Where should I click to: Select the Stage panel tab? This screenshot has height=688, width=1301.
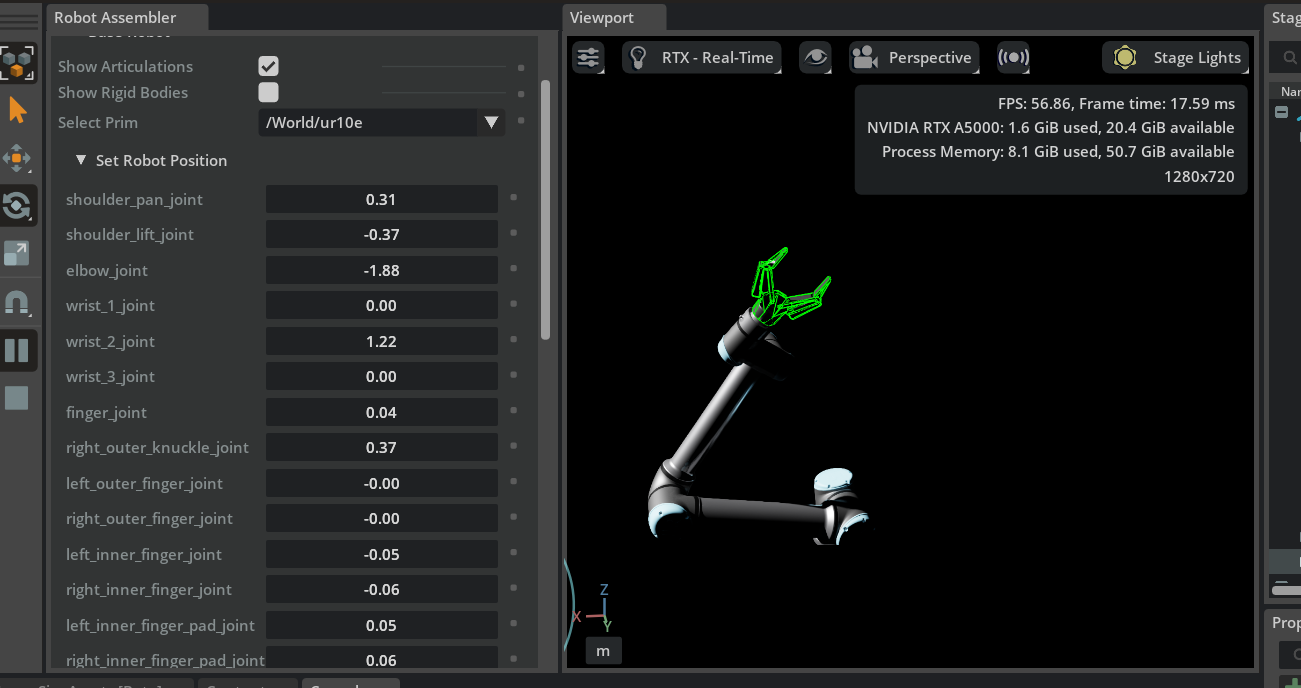1284,18
